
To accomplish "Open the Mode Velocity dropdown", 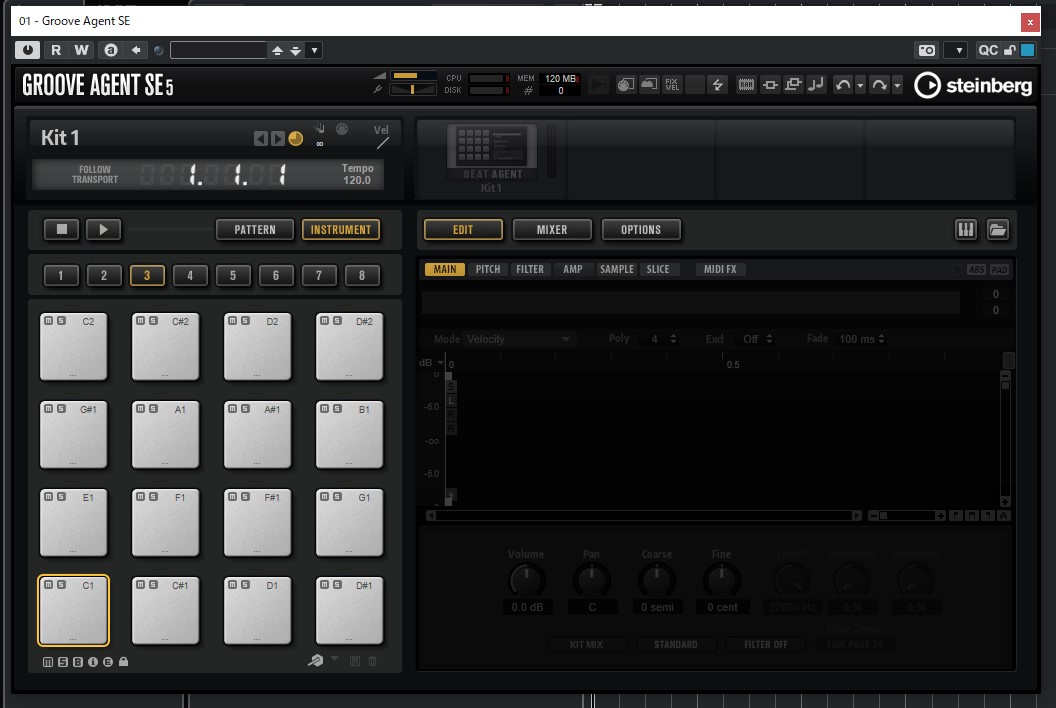I will tap(518, 340).
